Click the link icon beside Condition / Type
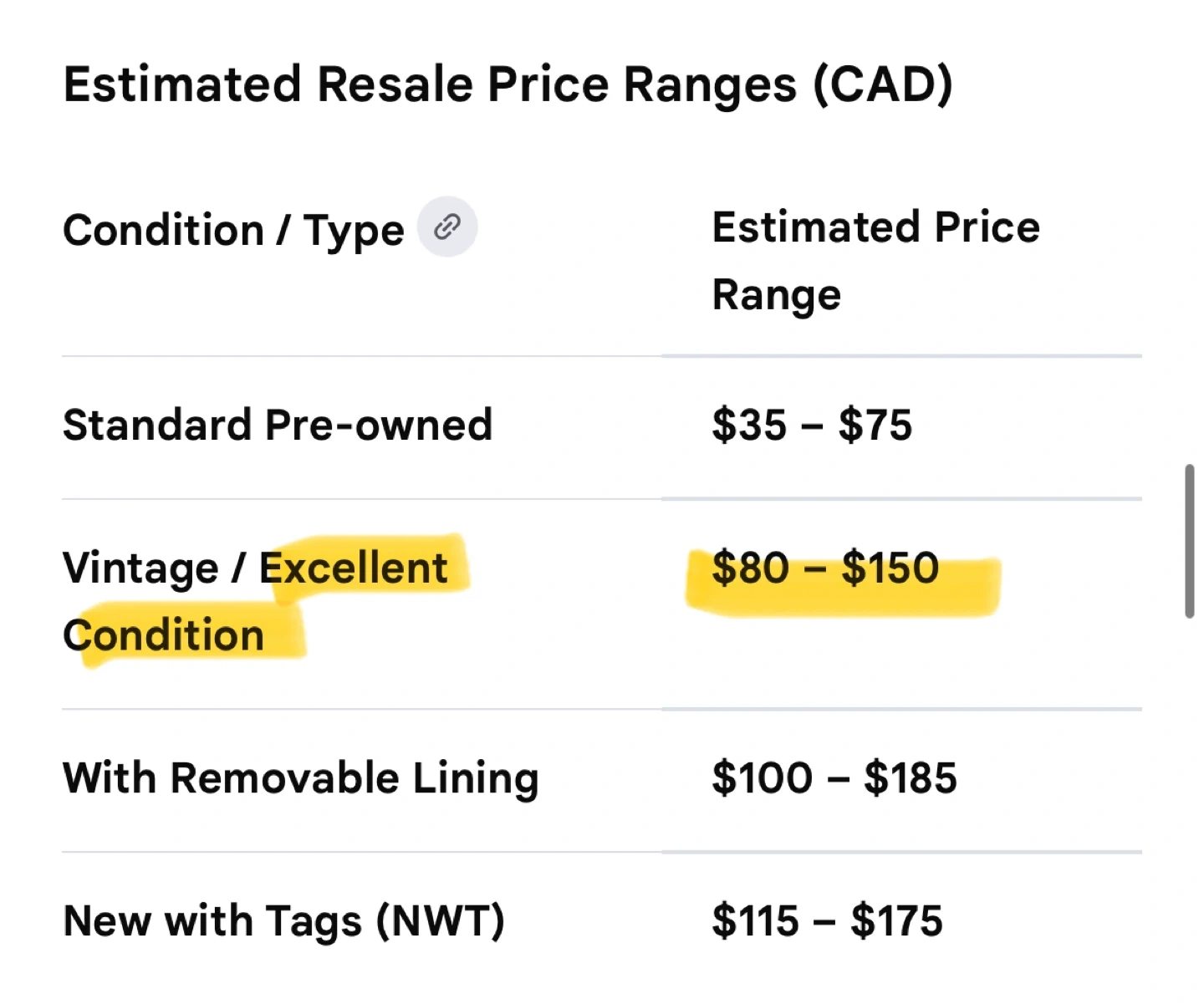The image size is (1204, 1004). [x=447, y=227]
